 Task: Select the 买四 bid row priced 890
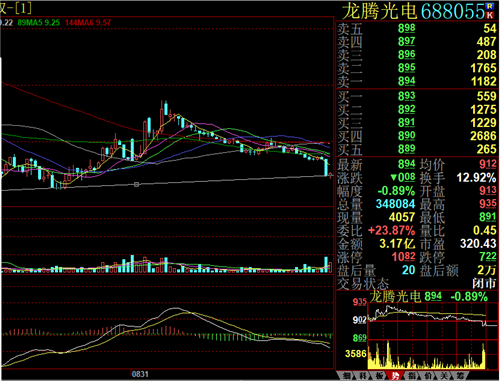tap(417, 136)
